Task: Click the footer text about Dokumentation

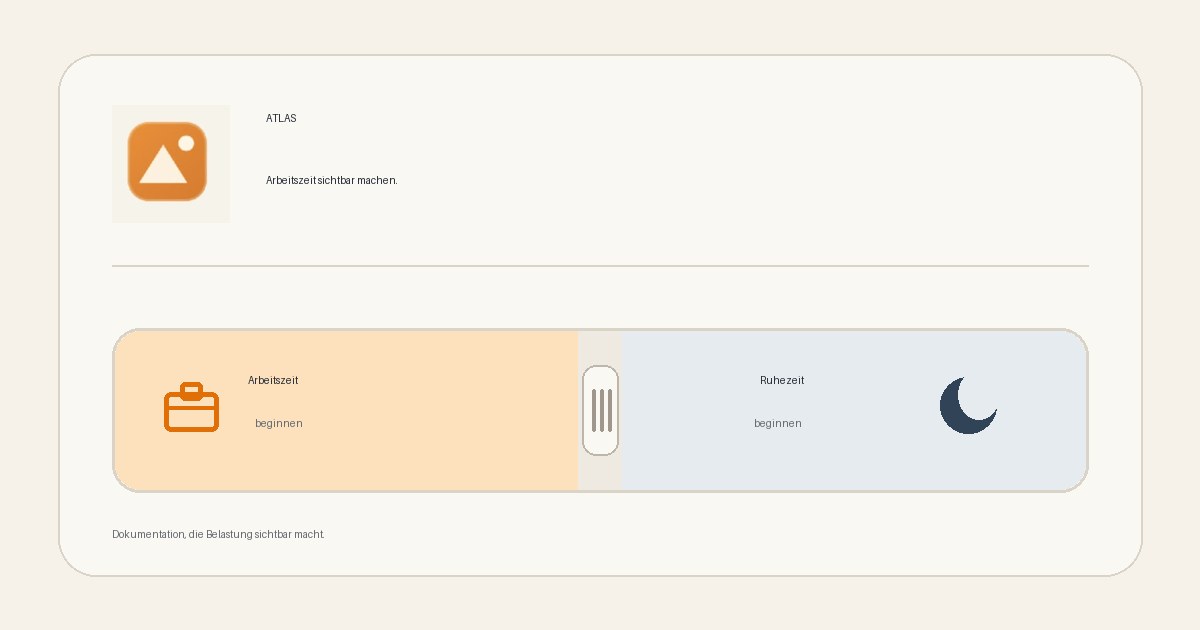Action: pos(218,534)
